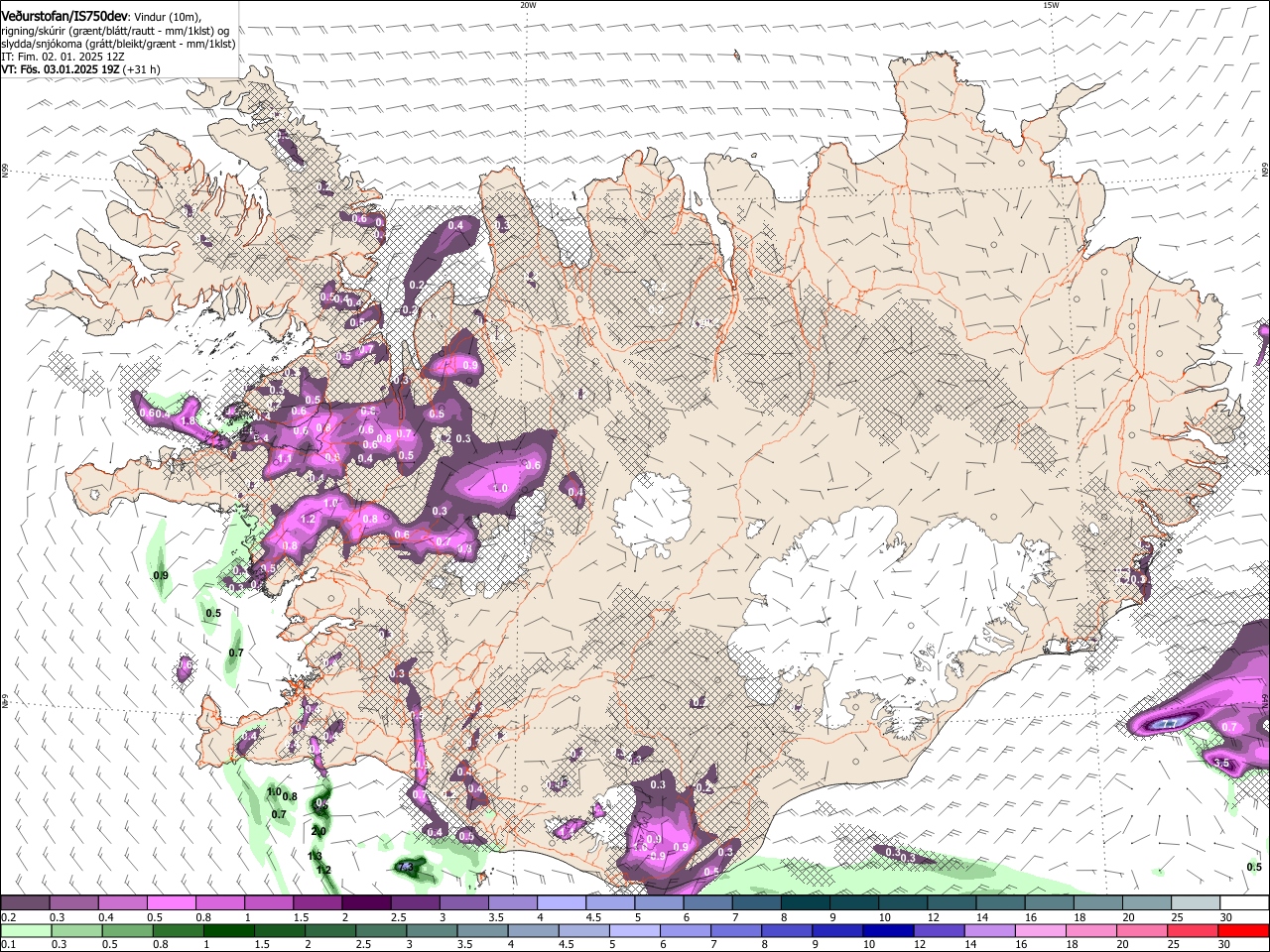
Task: Click the pale periwinkle 4–4.5 snow scale swatch
Action: pos(561,903)
